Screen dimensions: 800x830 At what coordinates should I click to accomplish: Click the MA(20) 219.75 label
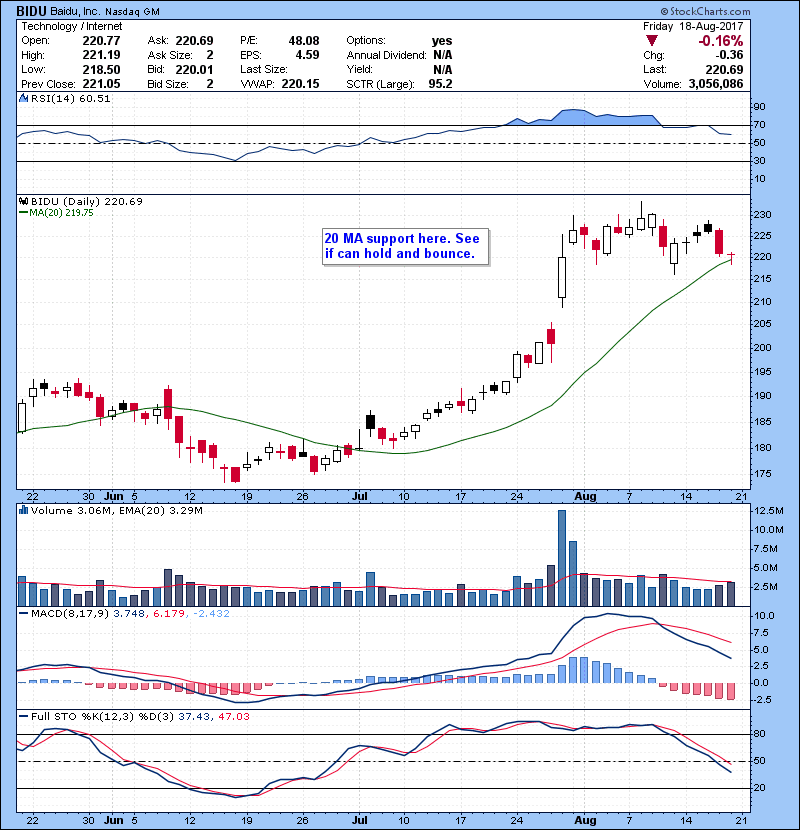click(61, 213)
